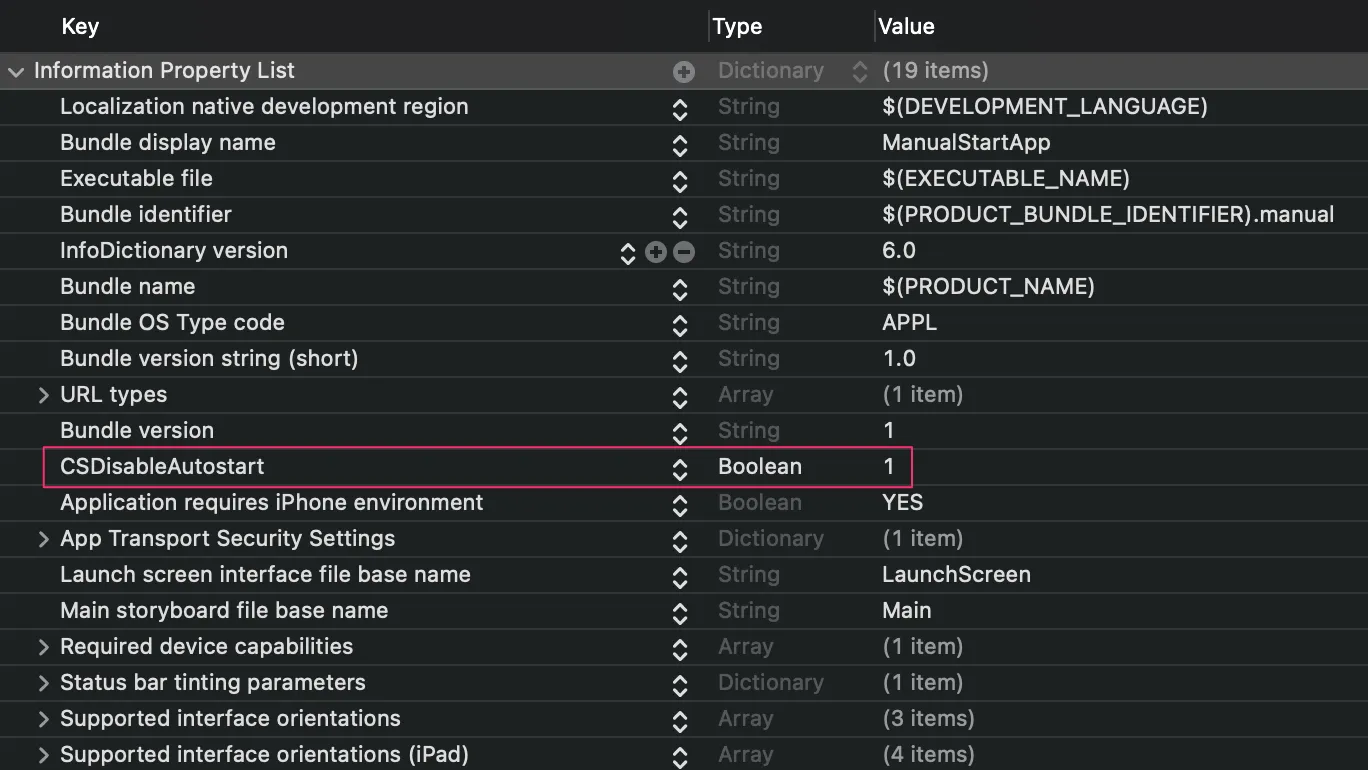Image resolution: width=1368 pixels, height=770 pixels.
Task: Open type popup for CSDisableAutostart row
Action: pos(680,468)
